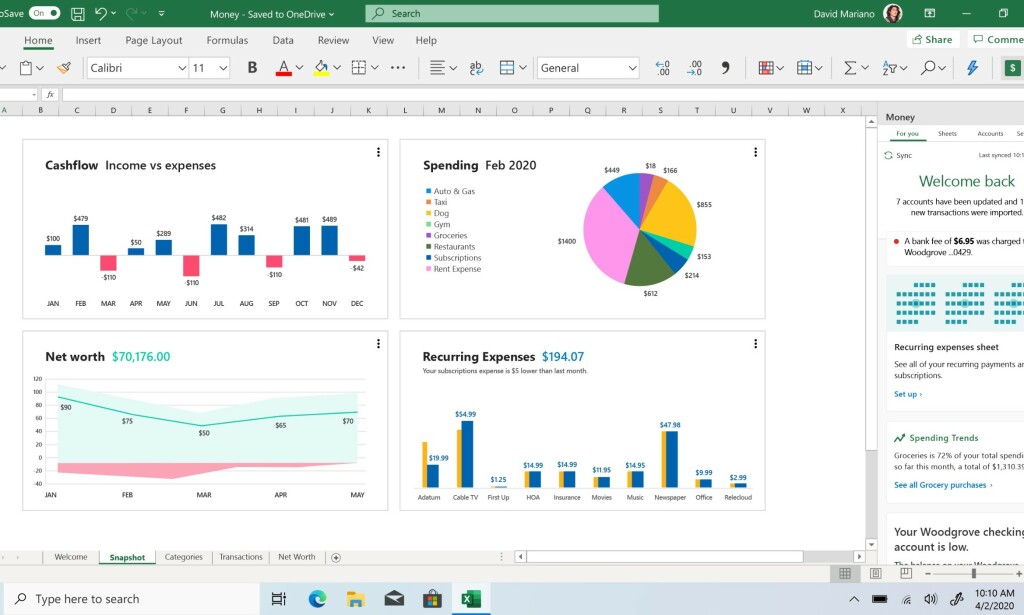The image size is (1024, 615).
Task: Open the font size 11 dropdown
Action: click(x=223, y=68)
